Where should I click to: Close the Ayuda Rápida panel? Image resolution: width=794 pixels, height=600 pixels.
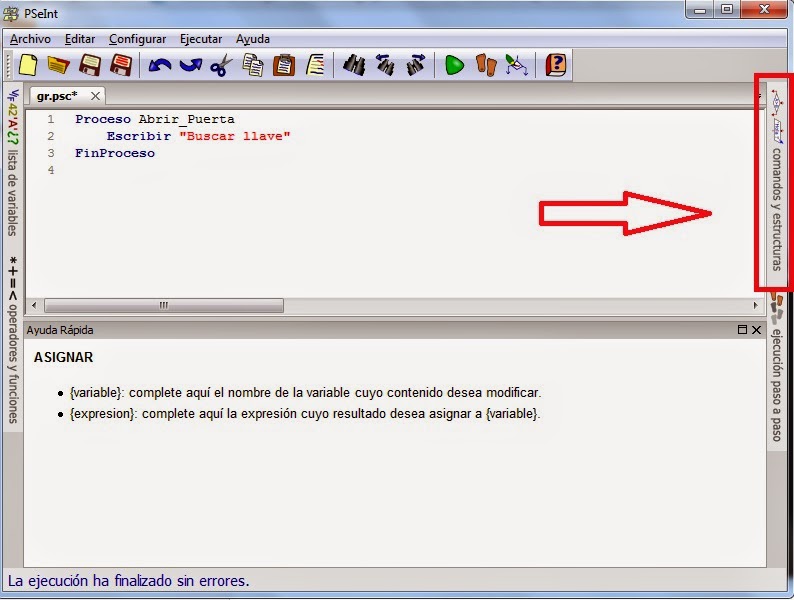pyautogui.click(x=757, y=330)
